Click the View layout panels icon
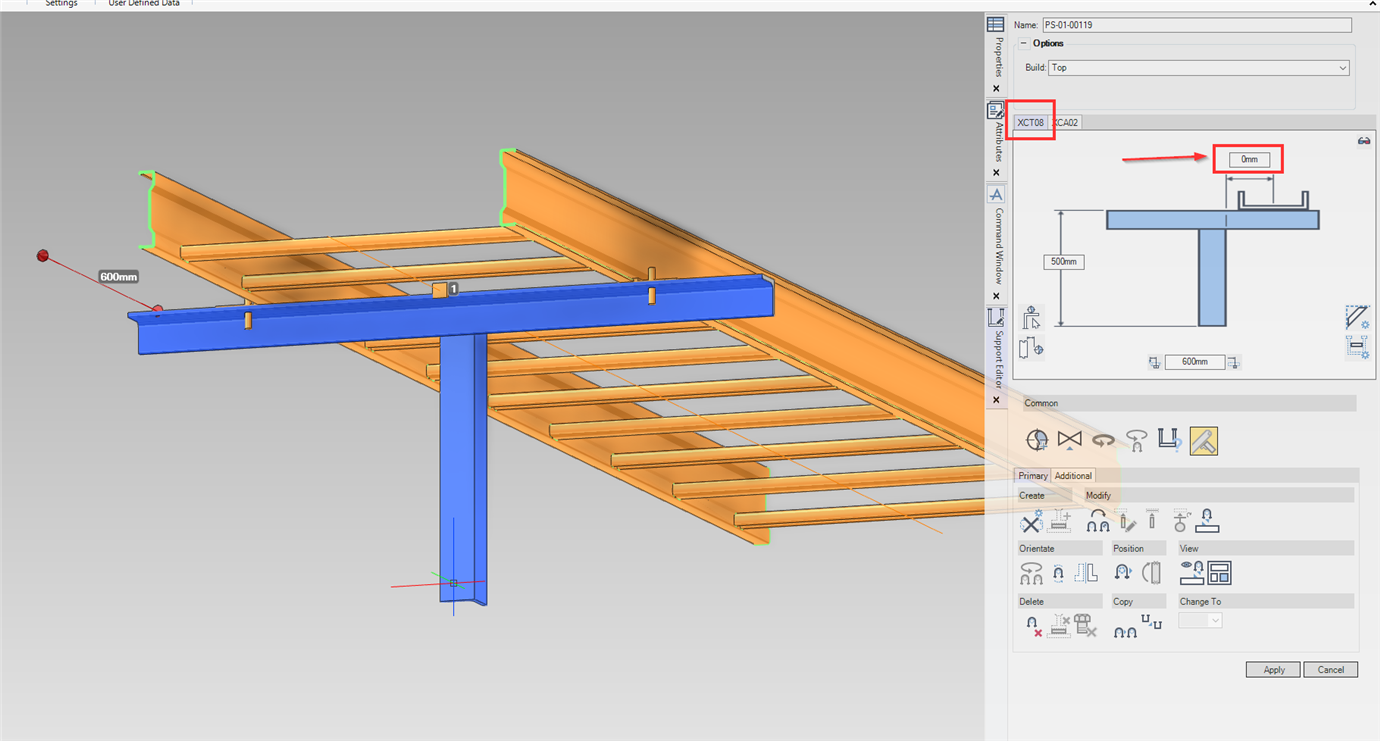This screenshot has height=741, width=1380. click(x=1219, y=573)
